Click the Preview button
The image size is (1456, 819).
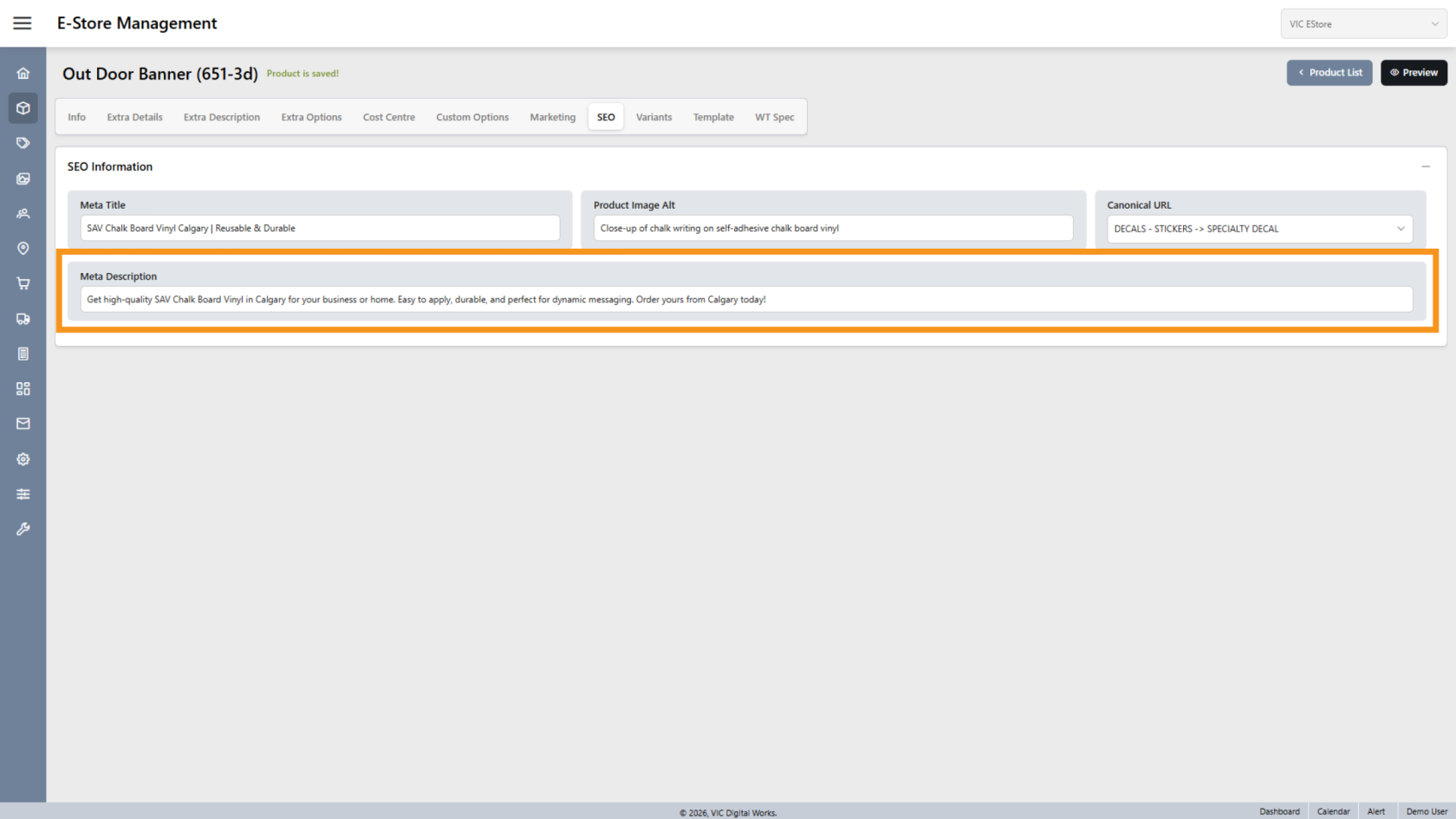[1414, 73]
